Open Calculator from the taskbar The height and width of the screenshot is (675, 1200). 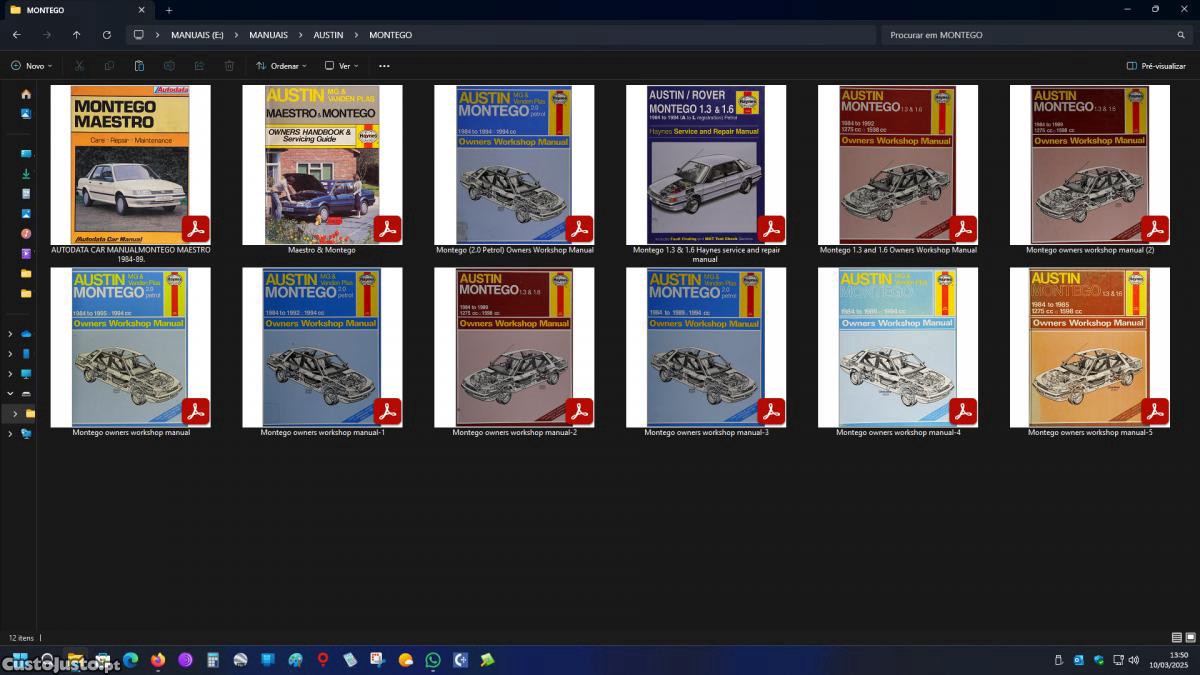click(x=213, y=660)
